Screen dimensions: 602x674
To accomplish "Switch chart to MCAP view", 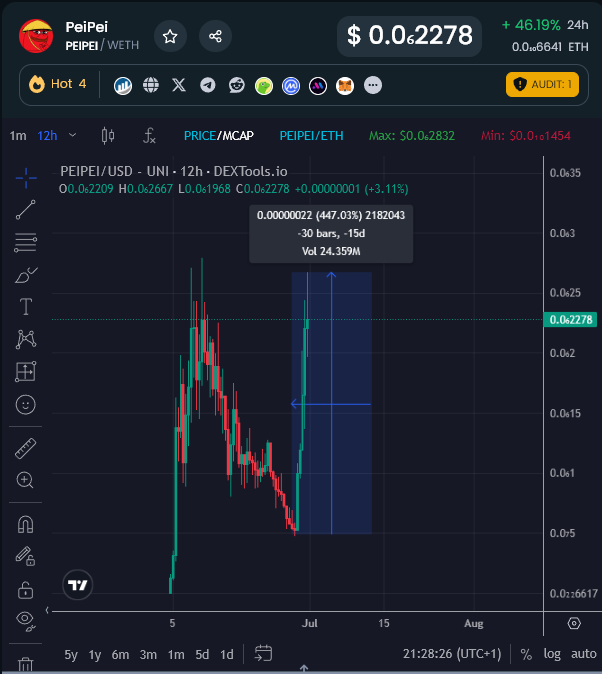I will (x=237, y=136).
